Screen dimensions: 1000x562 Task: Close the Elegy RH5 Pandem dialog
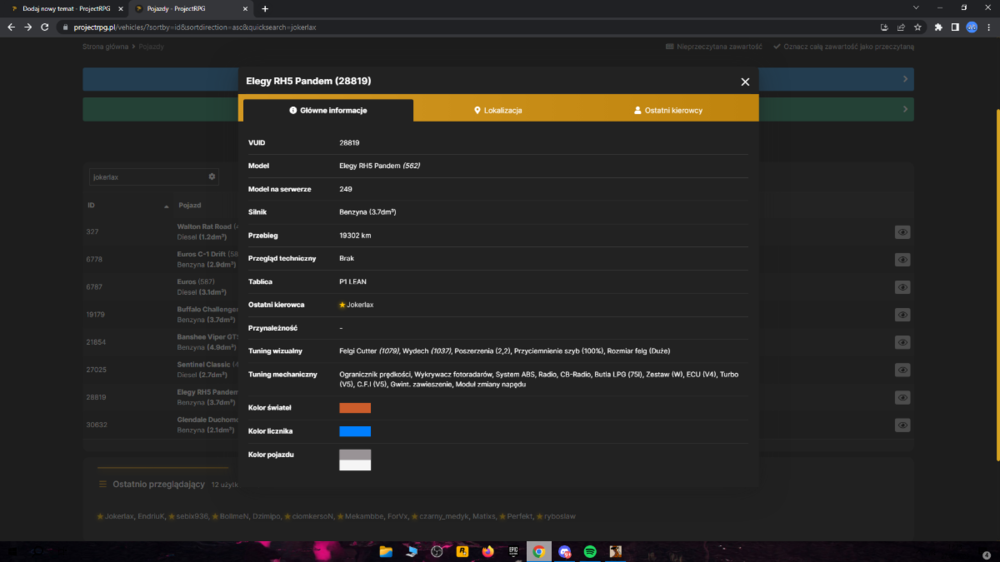click(745, 82)
